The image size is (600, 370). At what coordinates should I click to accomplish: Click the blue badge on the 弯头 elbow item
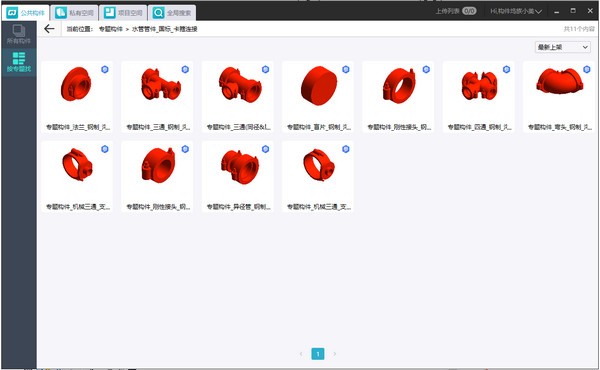tap(587, 69)
